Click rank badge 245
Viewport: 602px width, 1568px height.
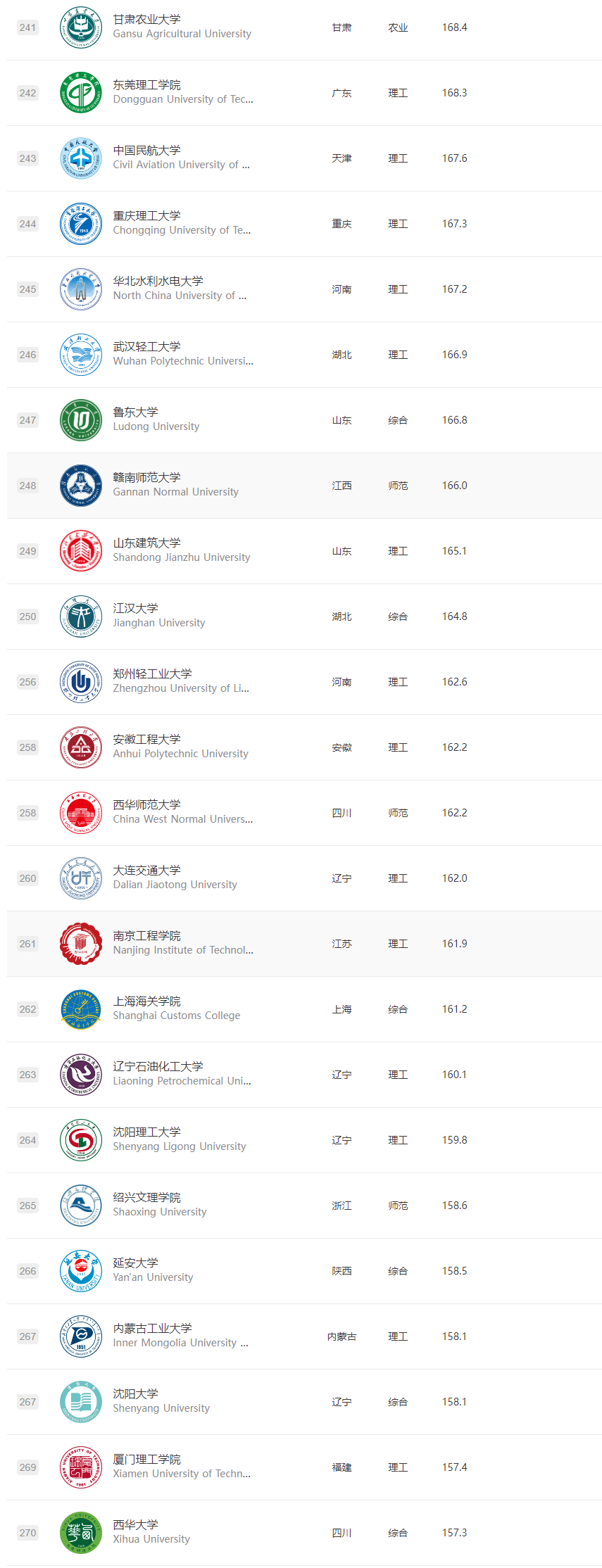(x=28, y=289)
